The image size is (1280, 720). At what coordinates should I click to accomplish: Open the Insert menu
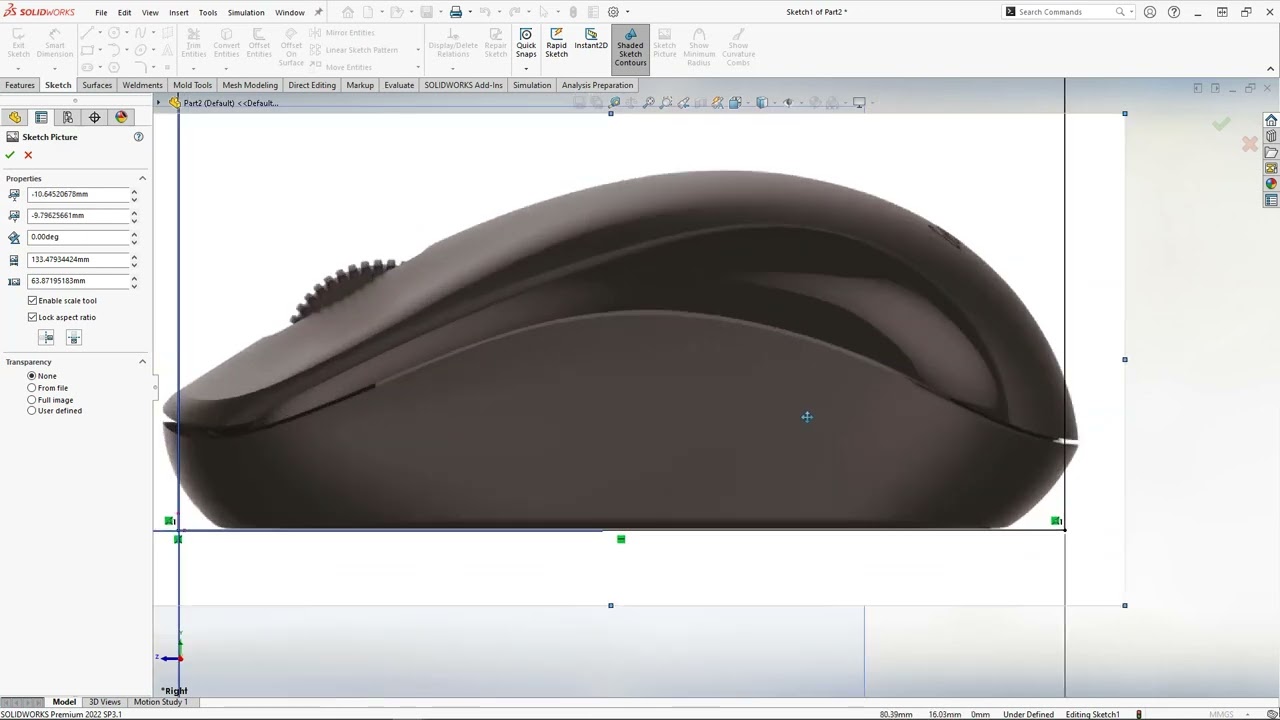pos(179,13)
